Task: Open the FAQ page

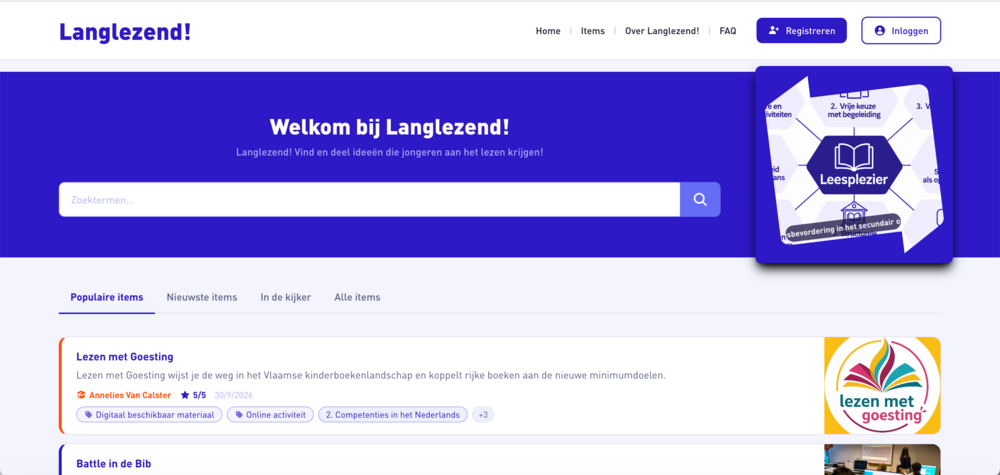Action: pyautogui.click(x=728, y=31)
